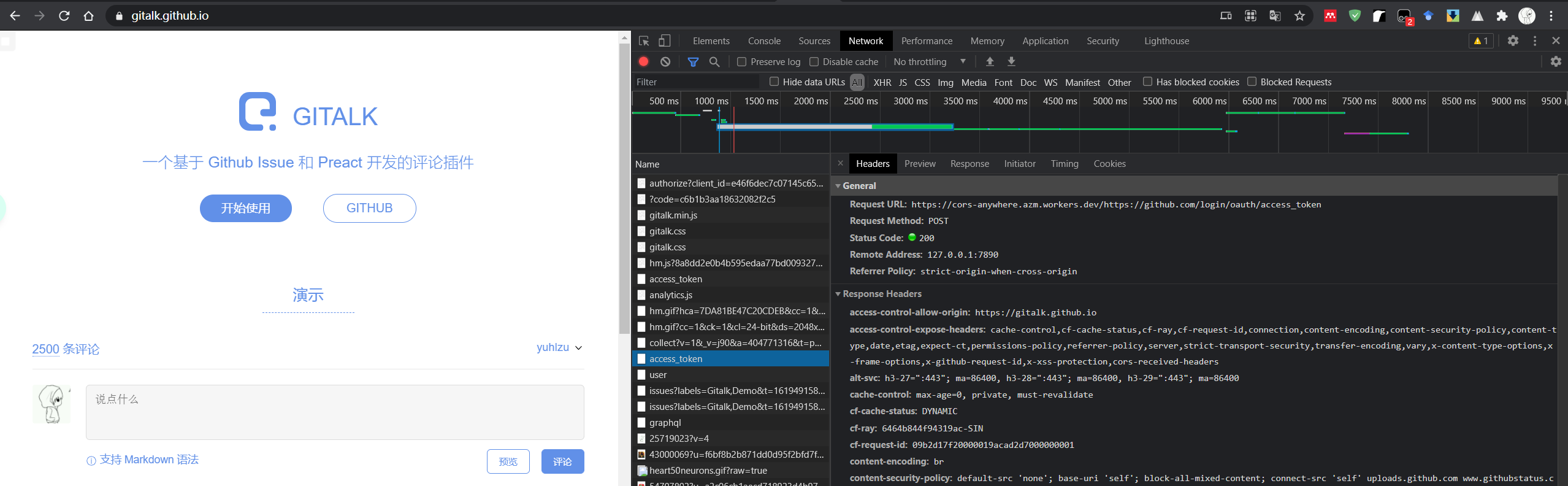The width and height of the screenshot is (1568, 486).
Task: Click the browser forward arrow
Action: 39,15
